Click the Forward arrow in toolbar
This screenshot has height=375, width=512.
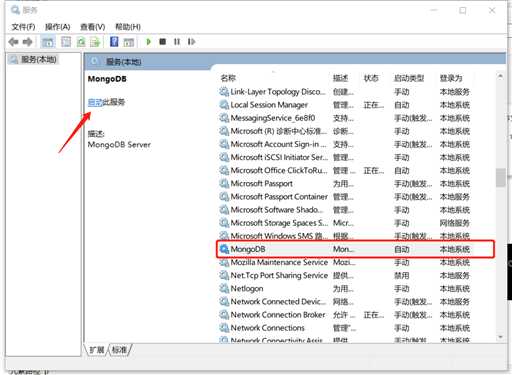[x=28, y=42]
